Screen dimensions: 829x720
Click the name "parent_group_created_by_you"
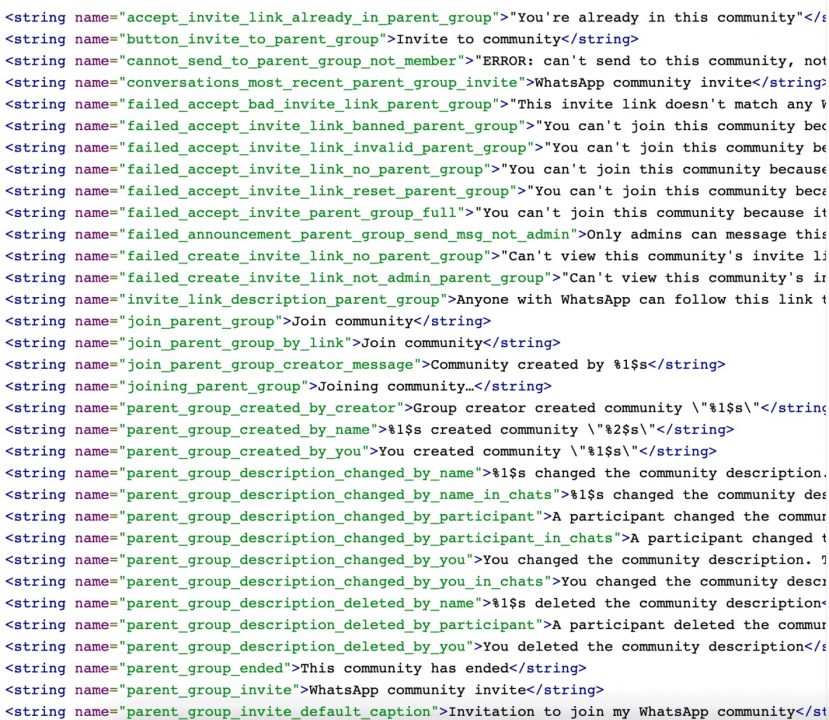click(244, 451)
